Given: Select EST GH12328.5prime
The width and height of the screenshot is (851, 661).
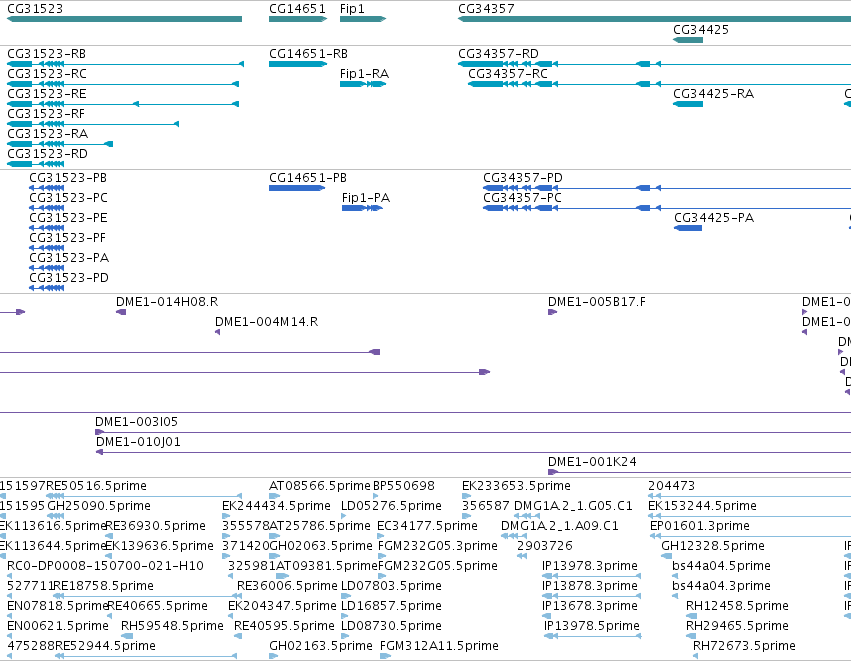Looking at the screenshot, I should (x=666, y=556).
